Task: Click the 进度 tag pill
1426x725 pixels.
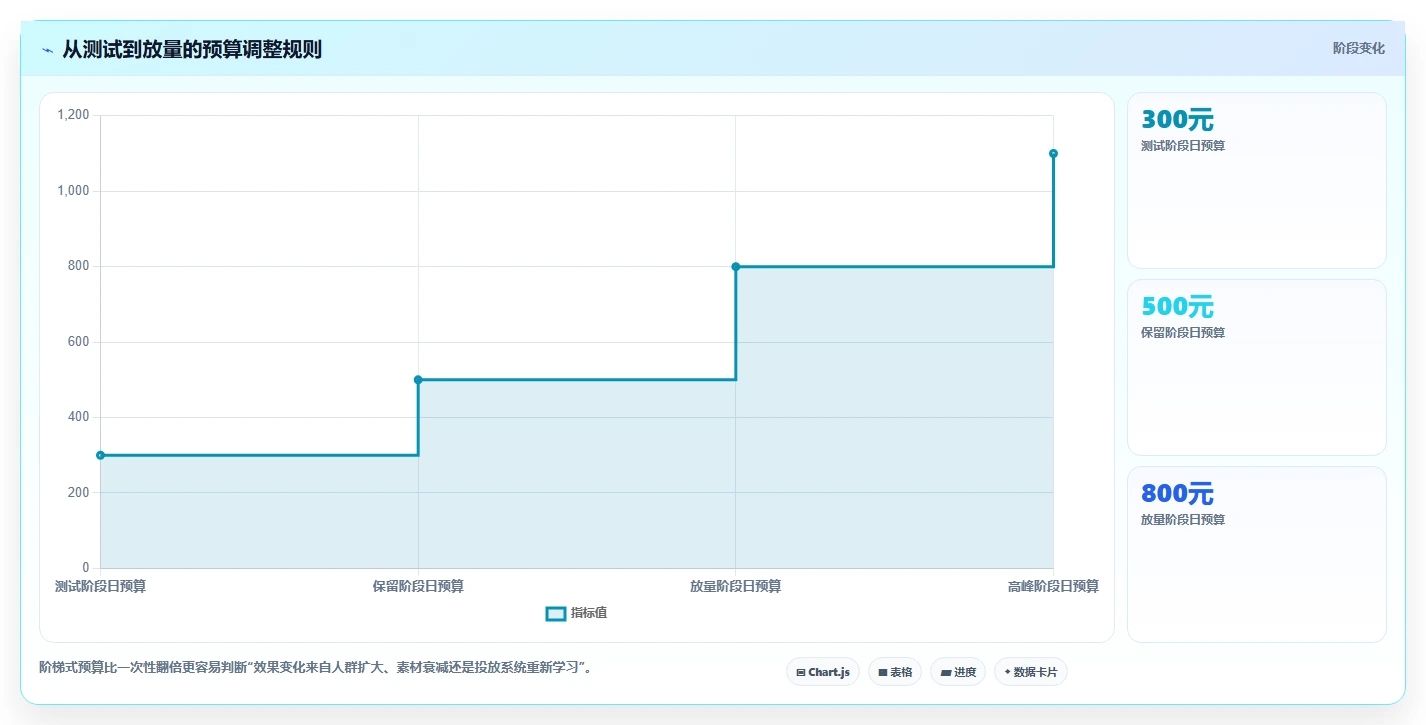Action: click(958, 672)
